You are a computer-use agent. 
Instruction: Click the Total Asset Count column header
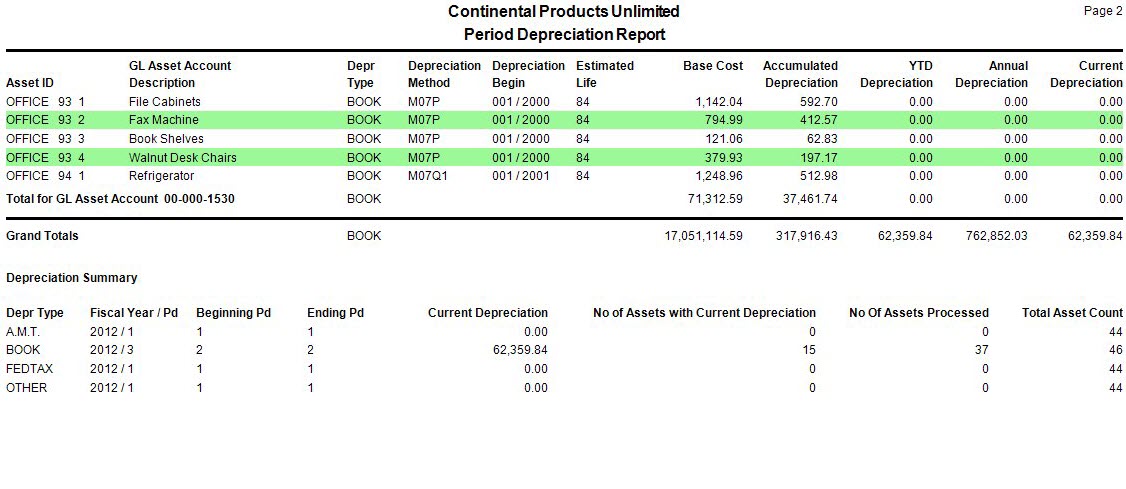coord(1072,313)
